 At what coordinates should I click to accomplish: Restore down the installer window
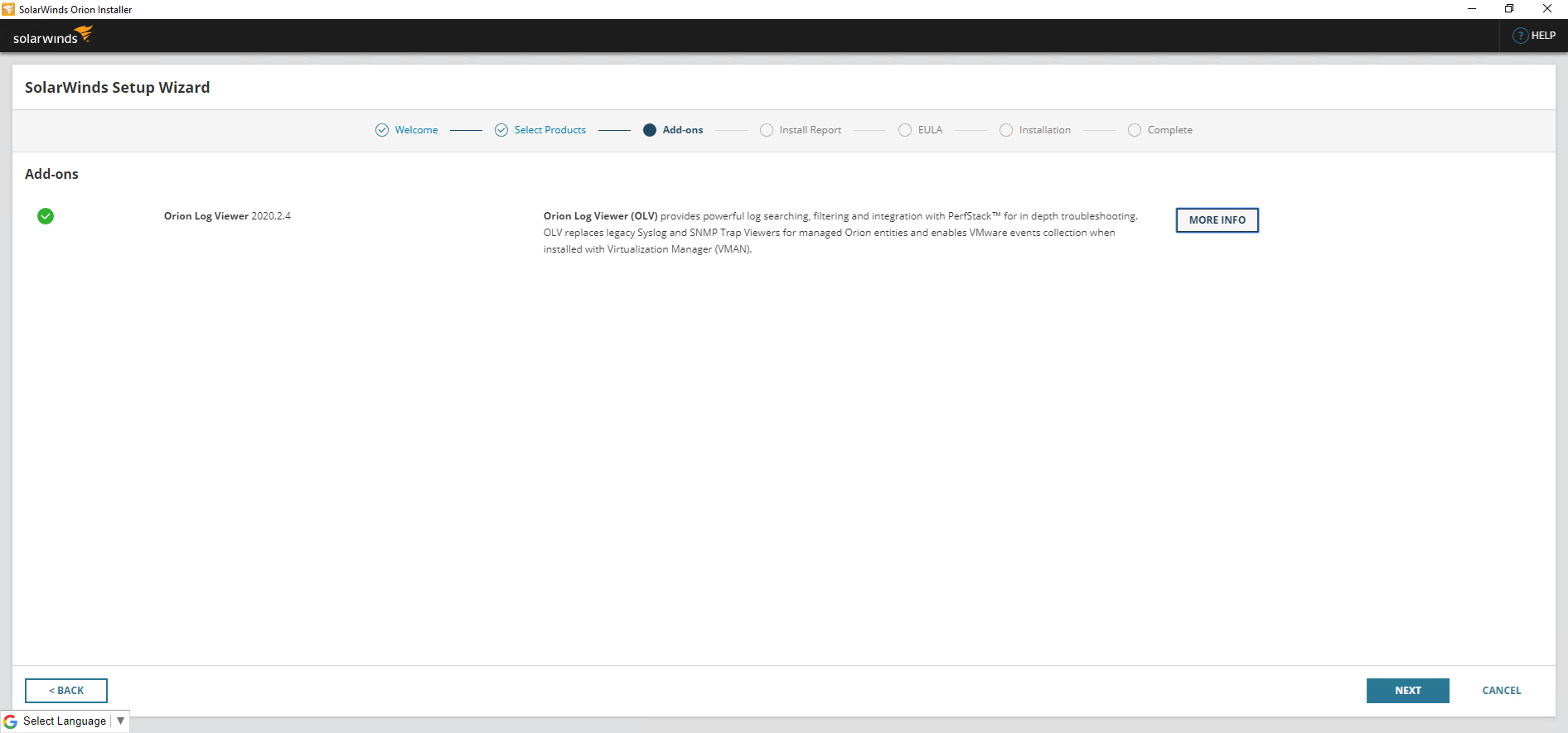click(x=1509, y=9)
